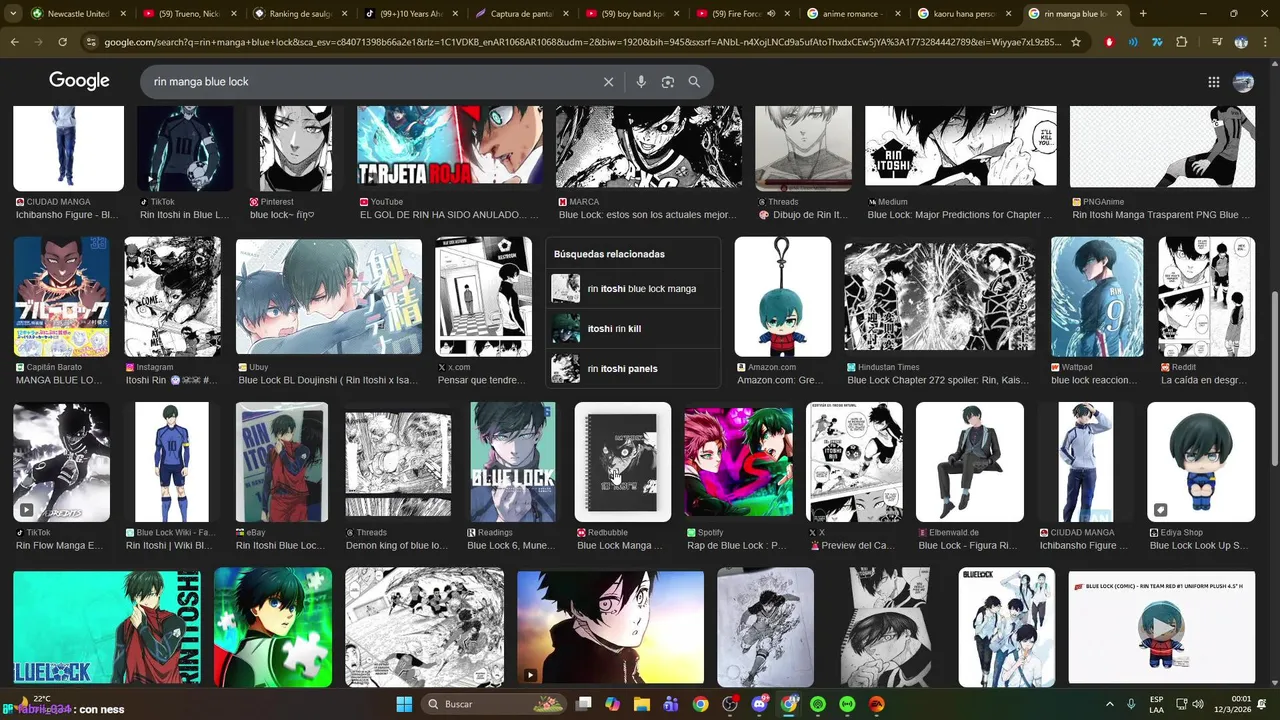
Task: Open the Spotify 'Rap de Blue Lock' image
Action: pos(739,462)
